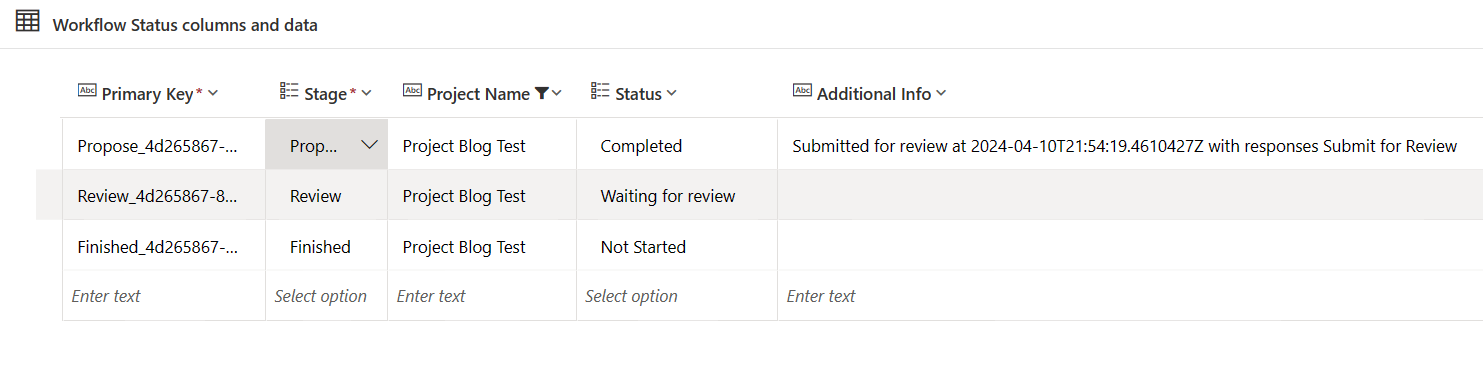Click the Completed status cell
The width and height of the screenshot is (1483, 378).
[x=677, y=145]
